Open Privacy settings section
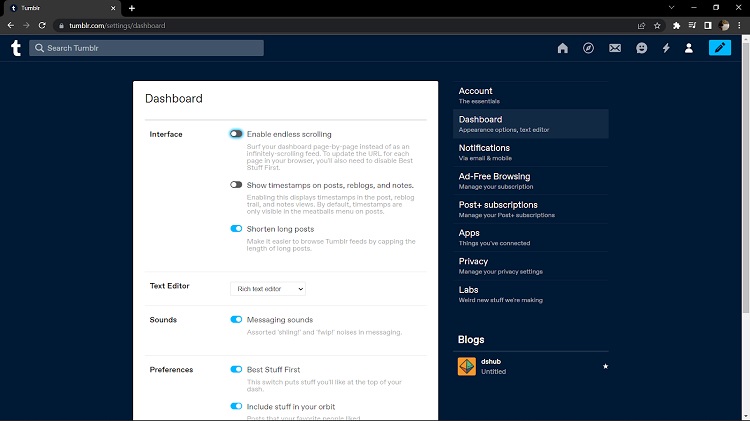The width and height of the screenshot is (750, 421). pyautogui.click(x=530, y=266)
